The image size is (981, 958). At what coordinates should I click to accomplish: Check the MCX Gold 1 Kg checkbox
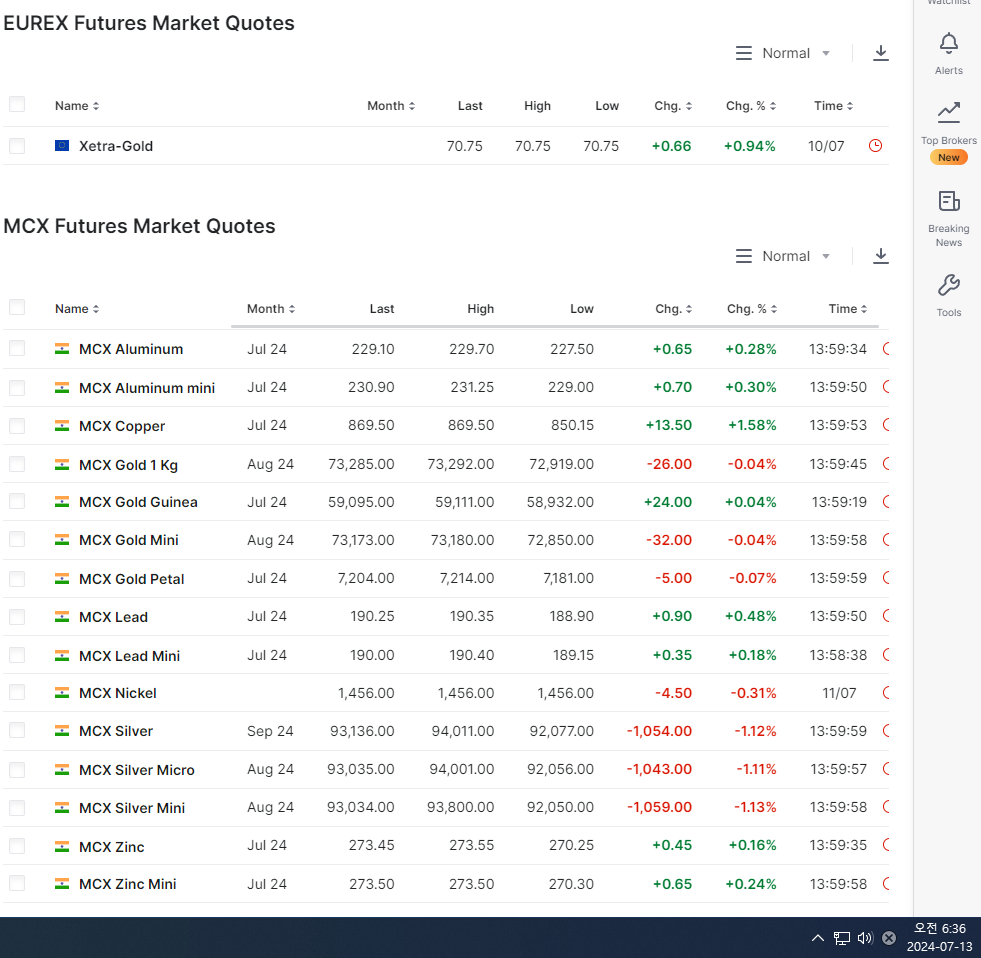tap(17, 464)
